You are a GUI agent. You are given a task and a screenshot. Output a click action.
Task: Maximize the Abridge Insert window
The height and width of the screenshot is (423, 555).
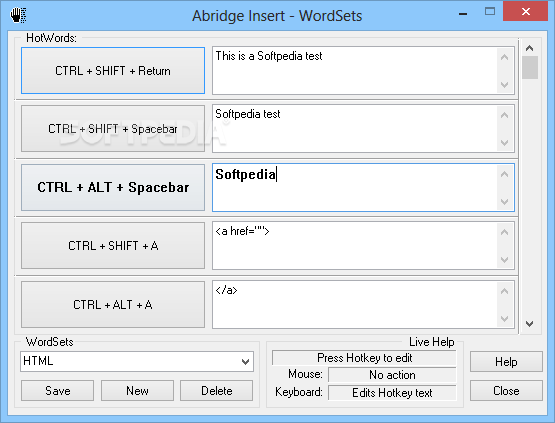tap(490, 12)
